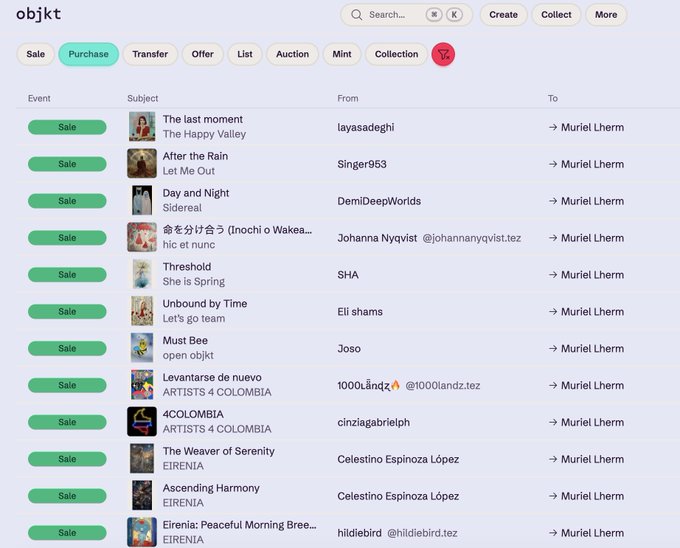680x548 pixels.
Task: Click Sale badge in Must Bee row
Action: point(67,348)
